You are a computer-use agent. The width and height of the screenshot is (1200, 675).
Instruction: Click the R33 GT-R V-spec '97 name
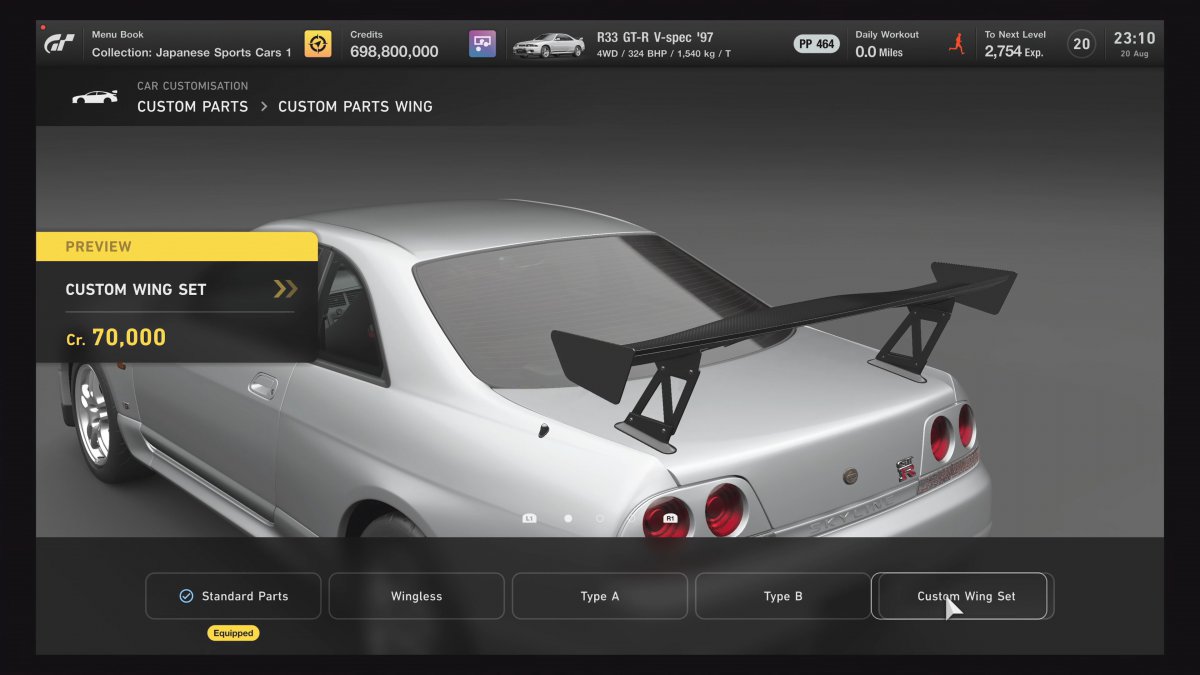[x=655, y=37]
